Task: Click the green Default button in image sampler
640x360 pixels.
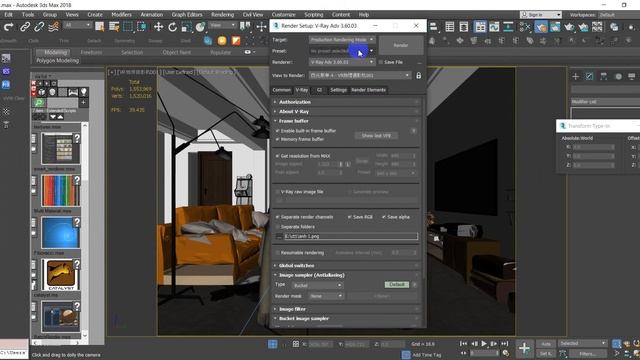Action: (x=396, y=284)
